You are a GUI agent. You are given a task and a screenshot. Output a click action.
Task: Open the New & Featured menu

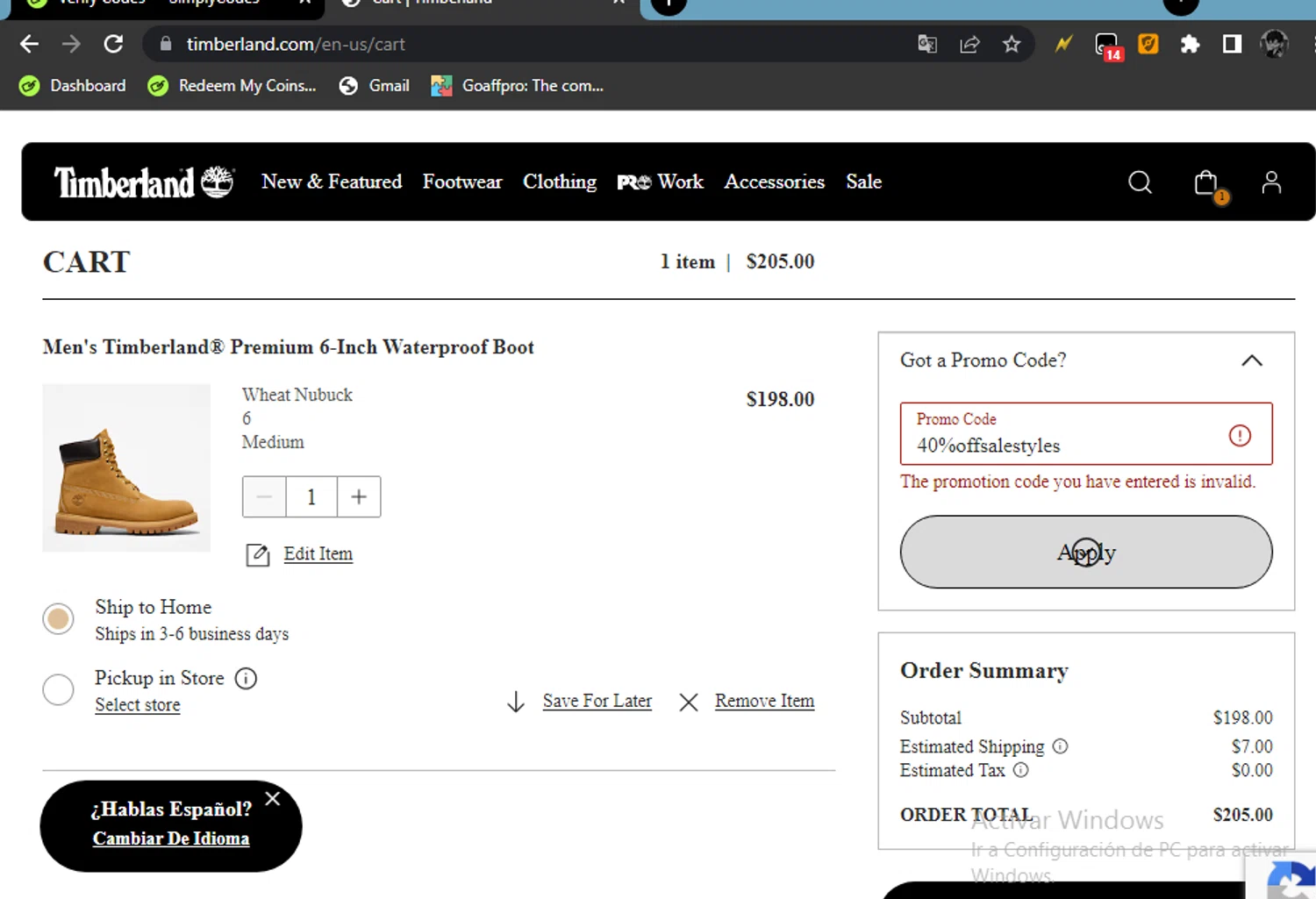(332, 182)
